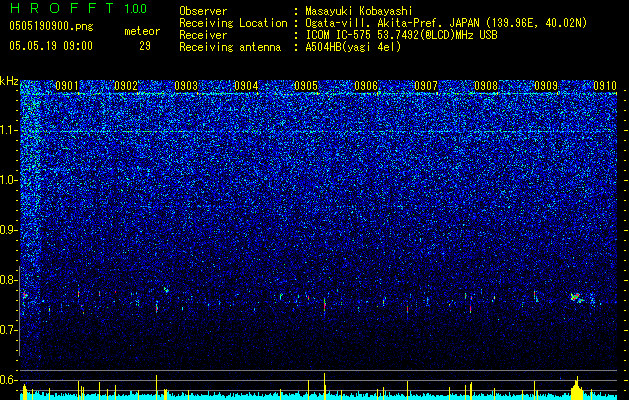
Task: Click the 0909 time marker
Action: click(546, 86)
